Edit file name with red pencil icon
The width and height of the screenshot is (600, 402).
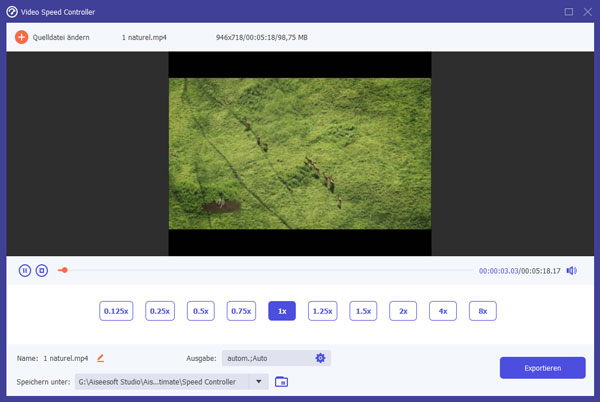[100, 358]
